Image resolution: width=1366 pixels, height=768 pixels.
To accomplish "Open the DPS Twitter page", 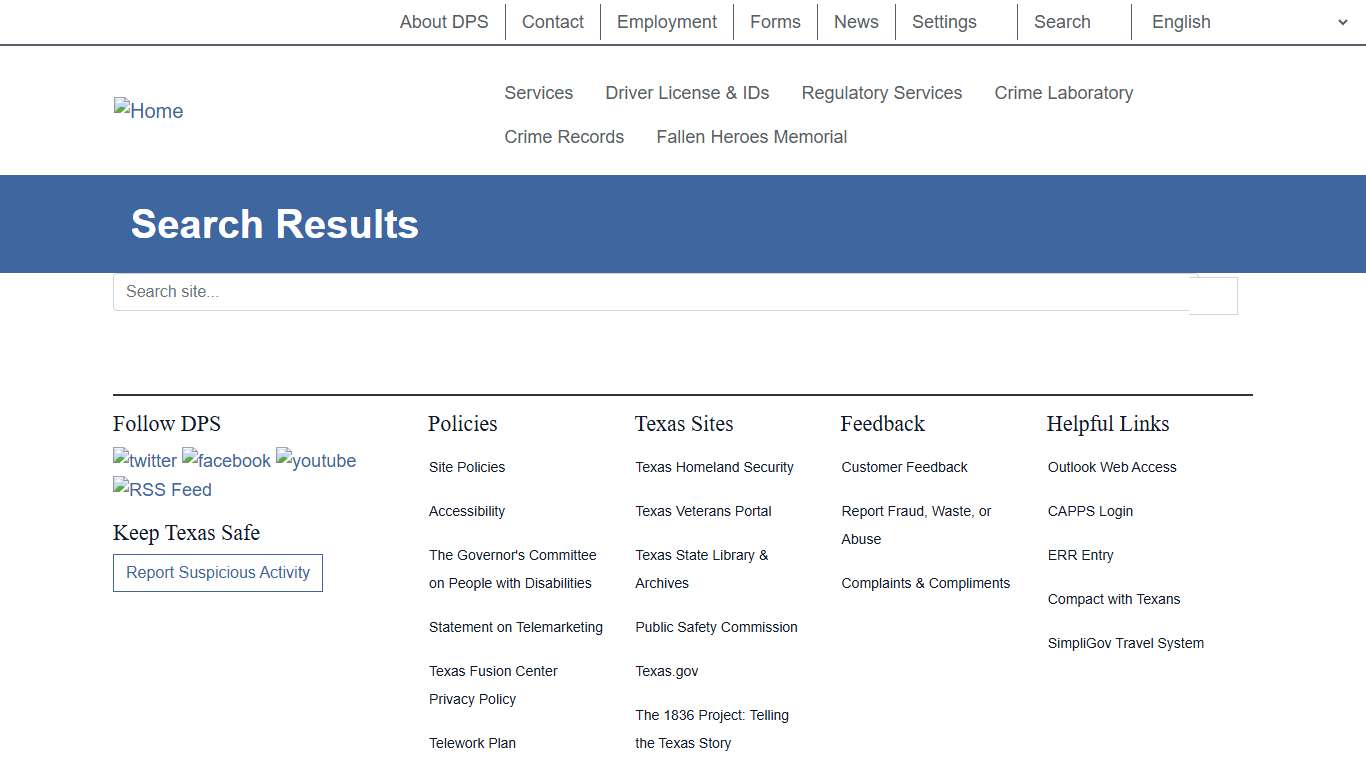I will [144, 460].
